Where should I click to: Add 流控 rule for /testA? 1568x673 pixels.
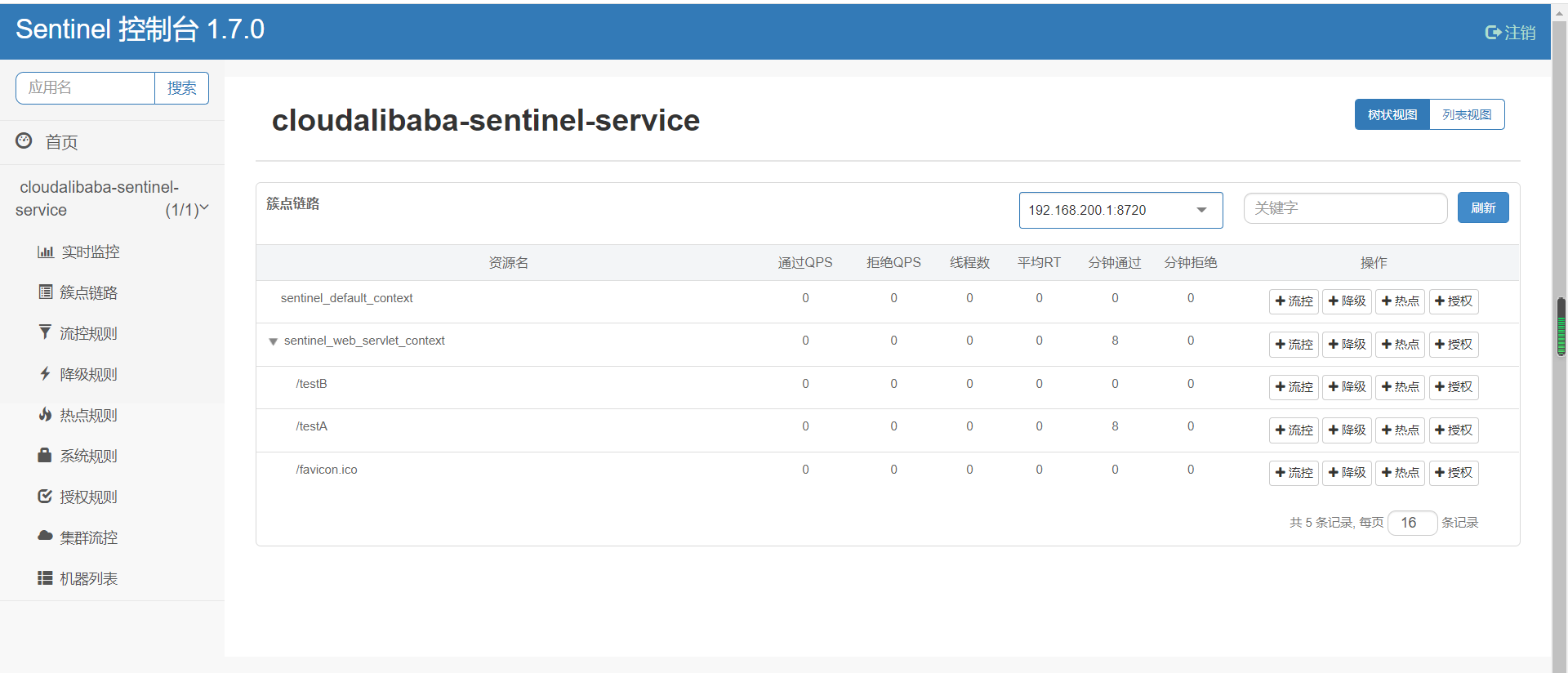point(1294,430)
